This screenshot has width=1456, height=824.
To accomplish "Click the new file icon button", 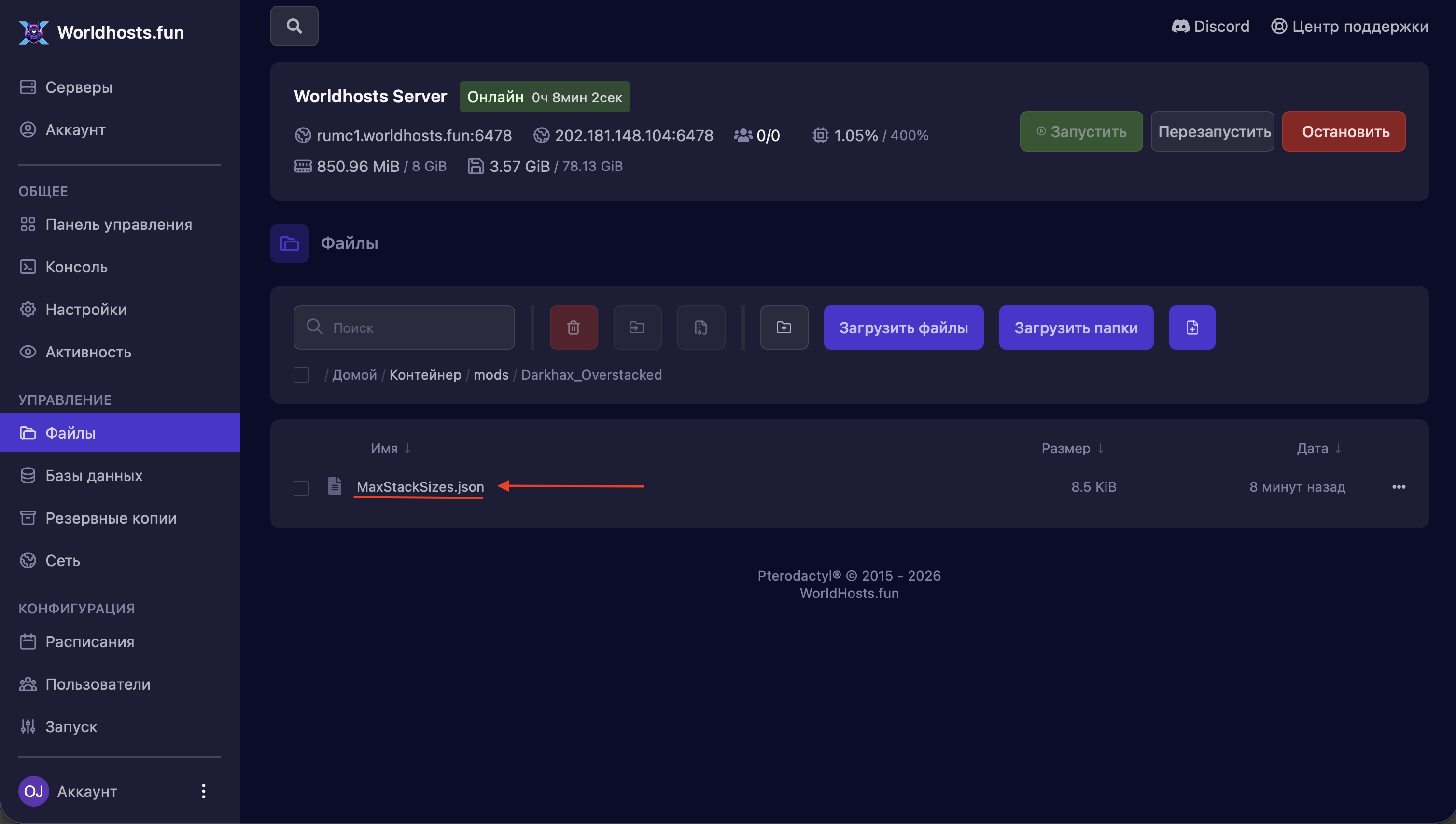I will (x=1192, y=327).
